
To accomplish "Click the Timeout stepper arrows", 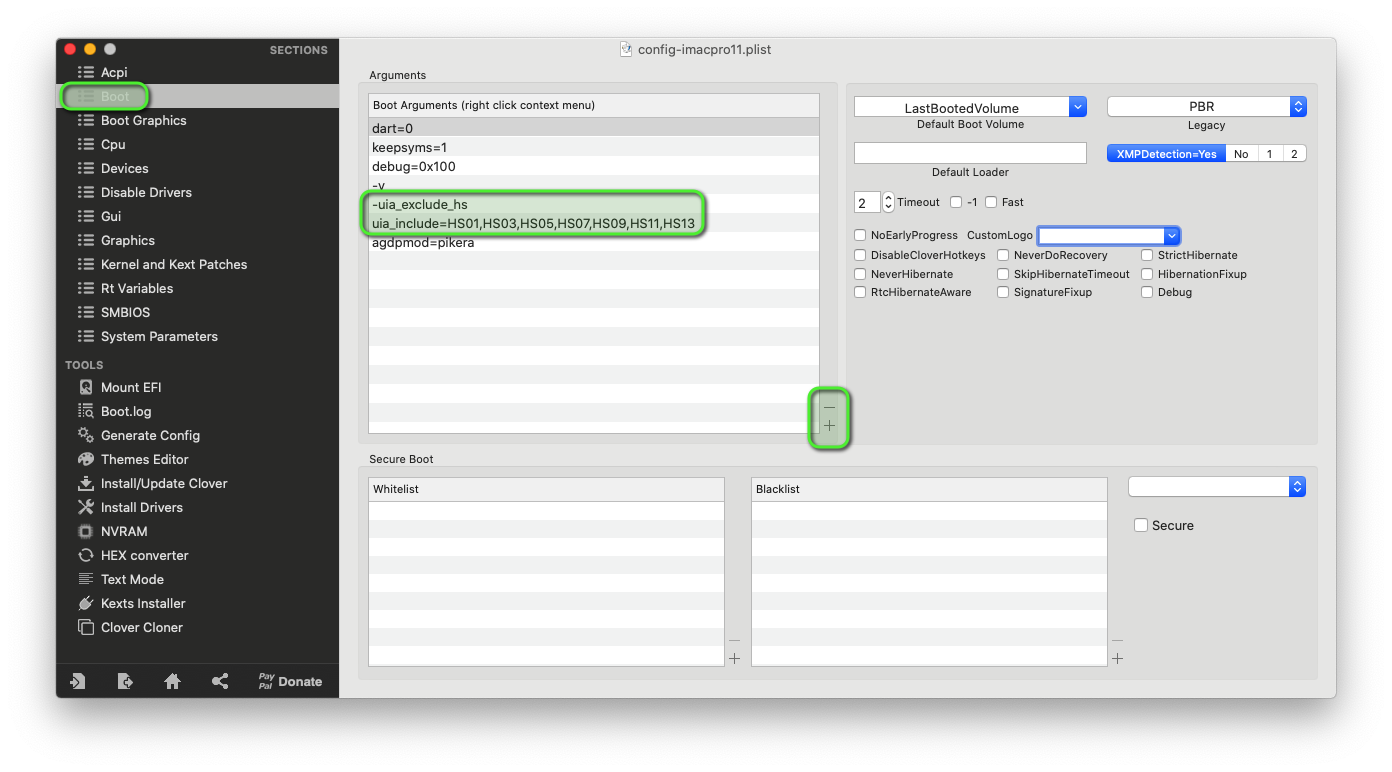I will tap(888, 202).
